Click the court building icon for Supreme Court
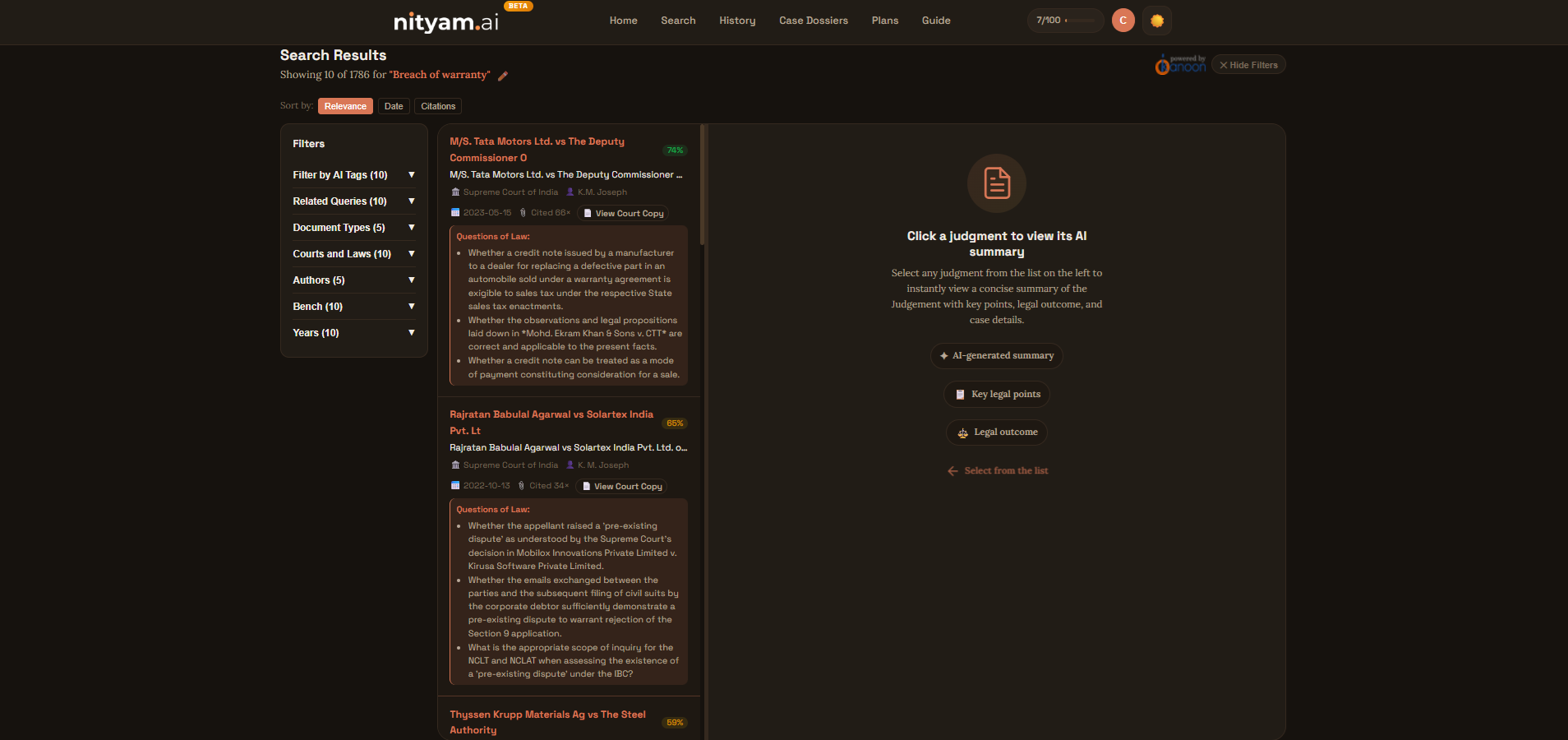Viewport: 1568px width, 740px height. point(456,192)
